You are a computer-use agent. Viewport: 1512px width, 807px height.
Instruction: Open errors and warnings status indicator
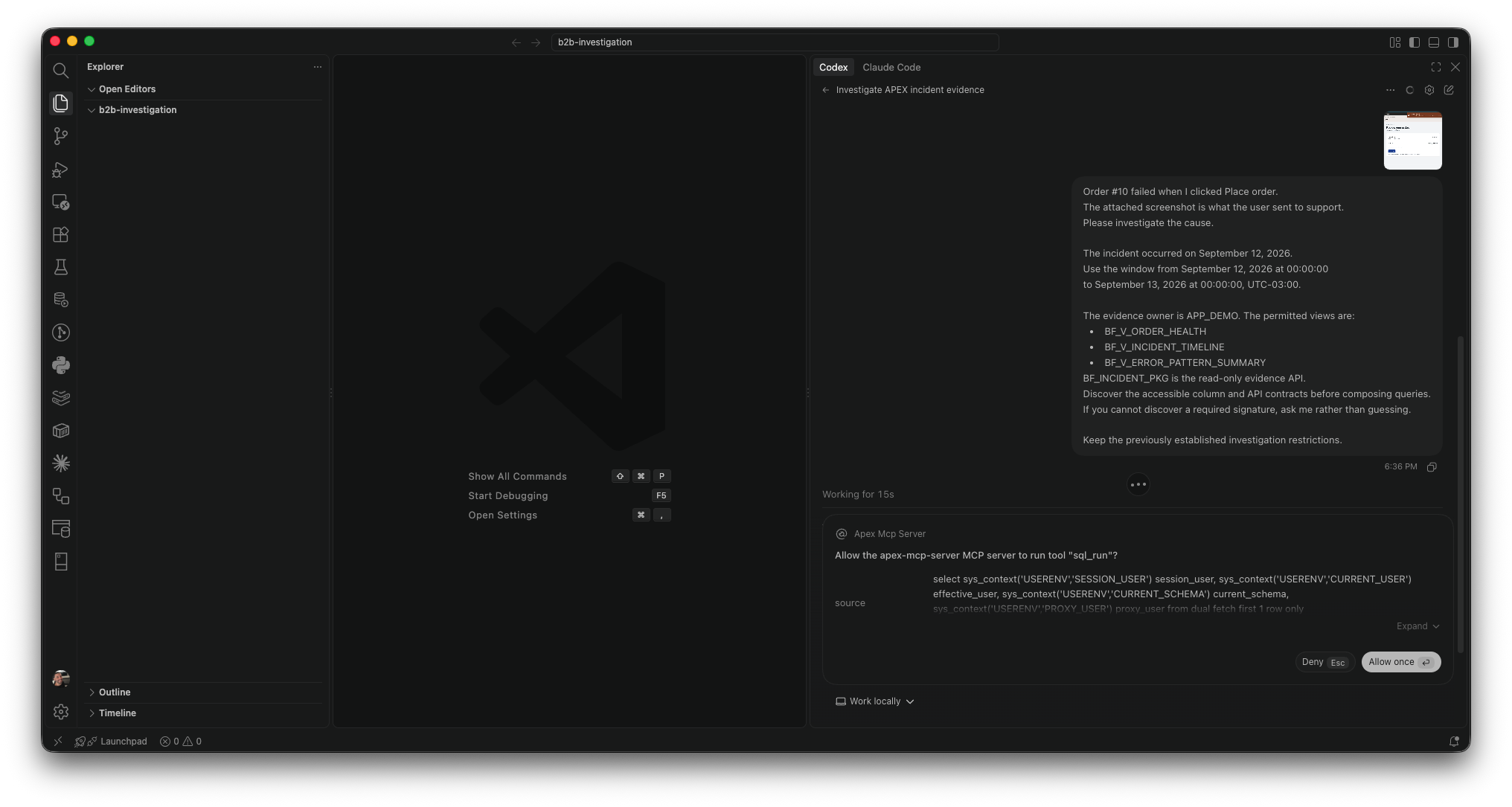181,742
